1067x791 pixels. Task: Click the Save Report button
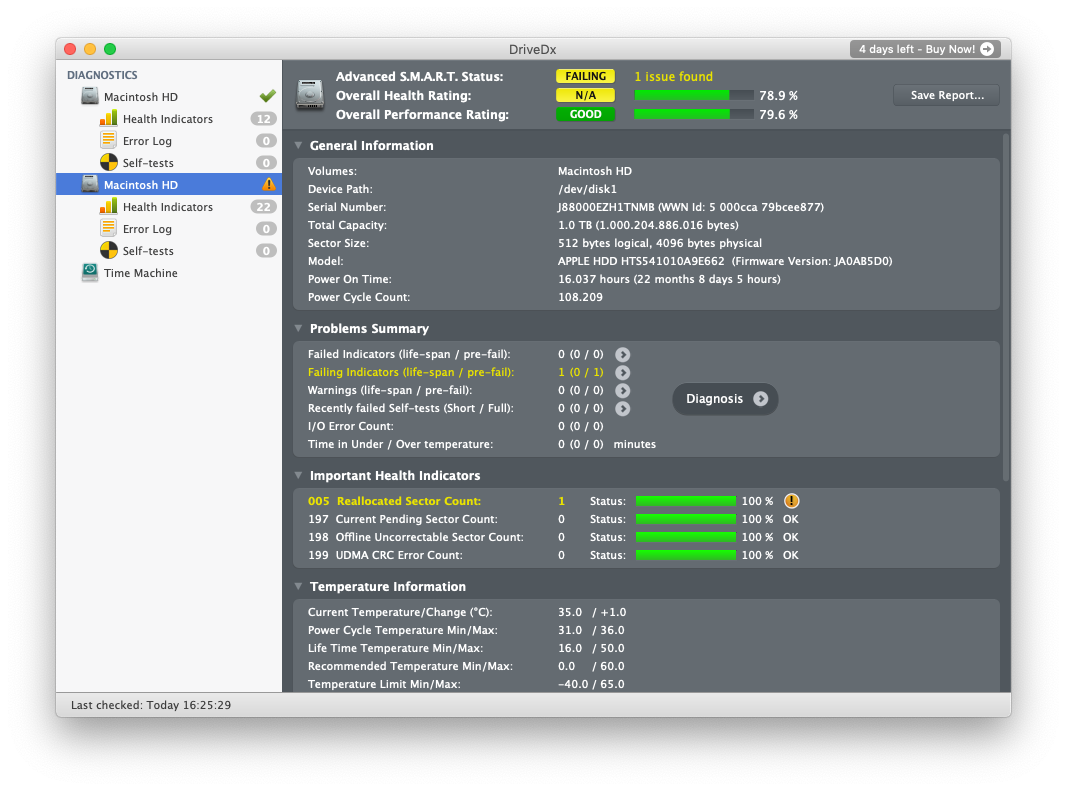tap(946, 96)
